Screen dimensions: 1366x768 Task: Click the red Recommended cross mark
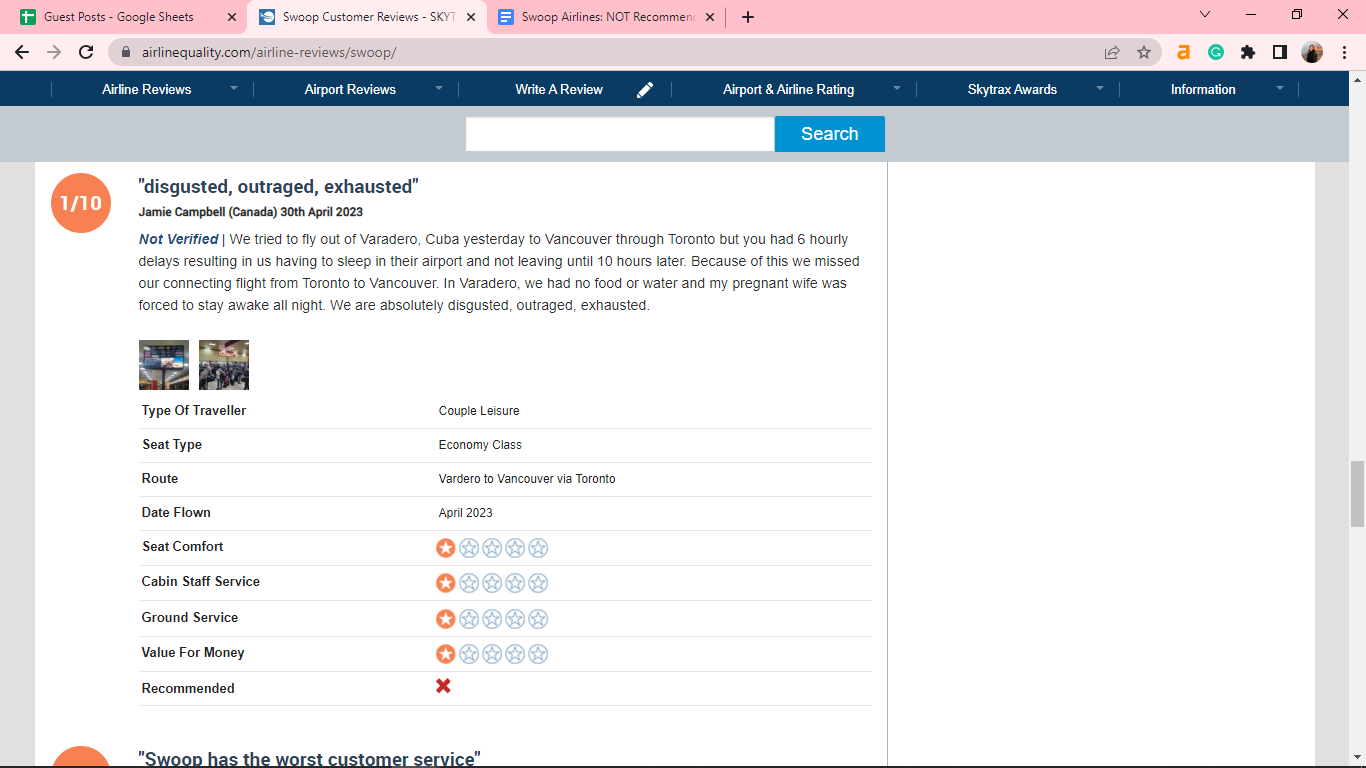[443, 686]
